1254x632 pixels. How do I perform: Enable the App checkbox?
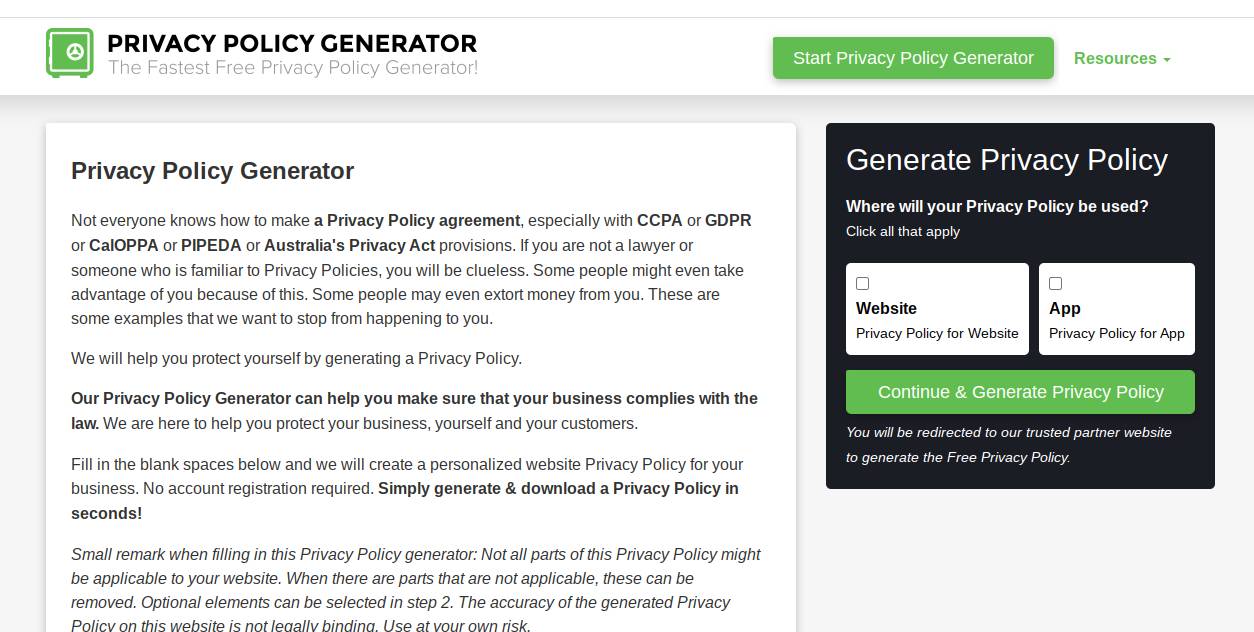(x=1055, y=284)
